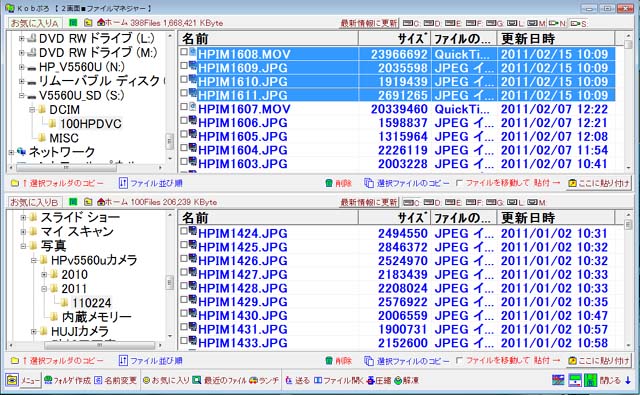Click the ランチ launcher icon
The height and width of the screenshot is (395, 640).
(x=253, y=380)
